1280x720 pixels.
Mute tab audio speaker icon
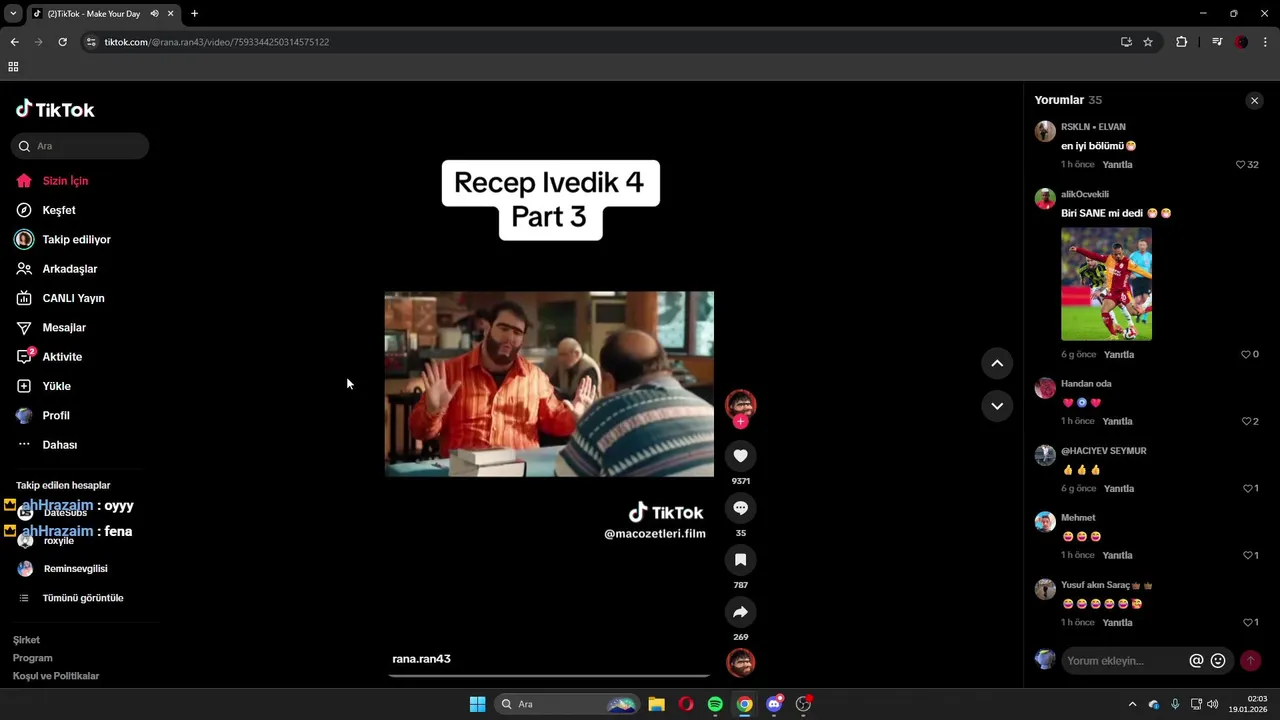154,14
